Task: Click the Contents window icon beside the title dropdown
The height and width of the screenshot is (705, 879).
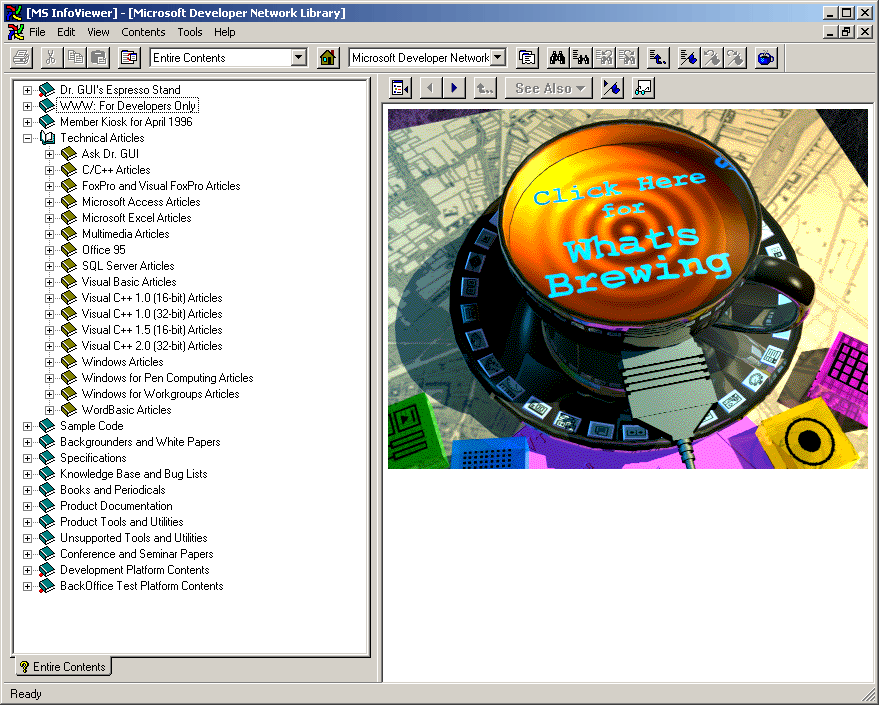Action: click(527, 58)
